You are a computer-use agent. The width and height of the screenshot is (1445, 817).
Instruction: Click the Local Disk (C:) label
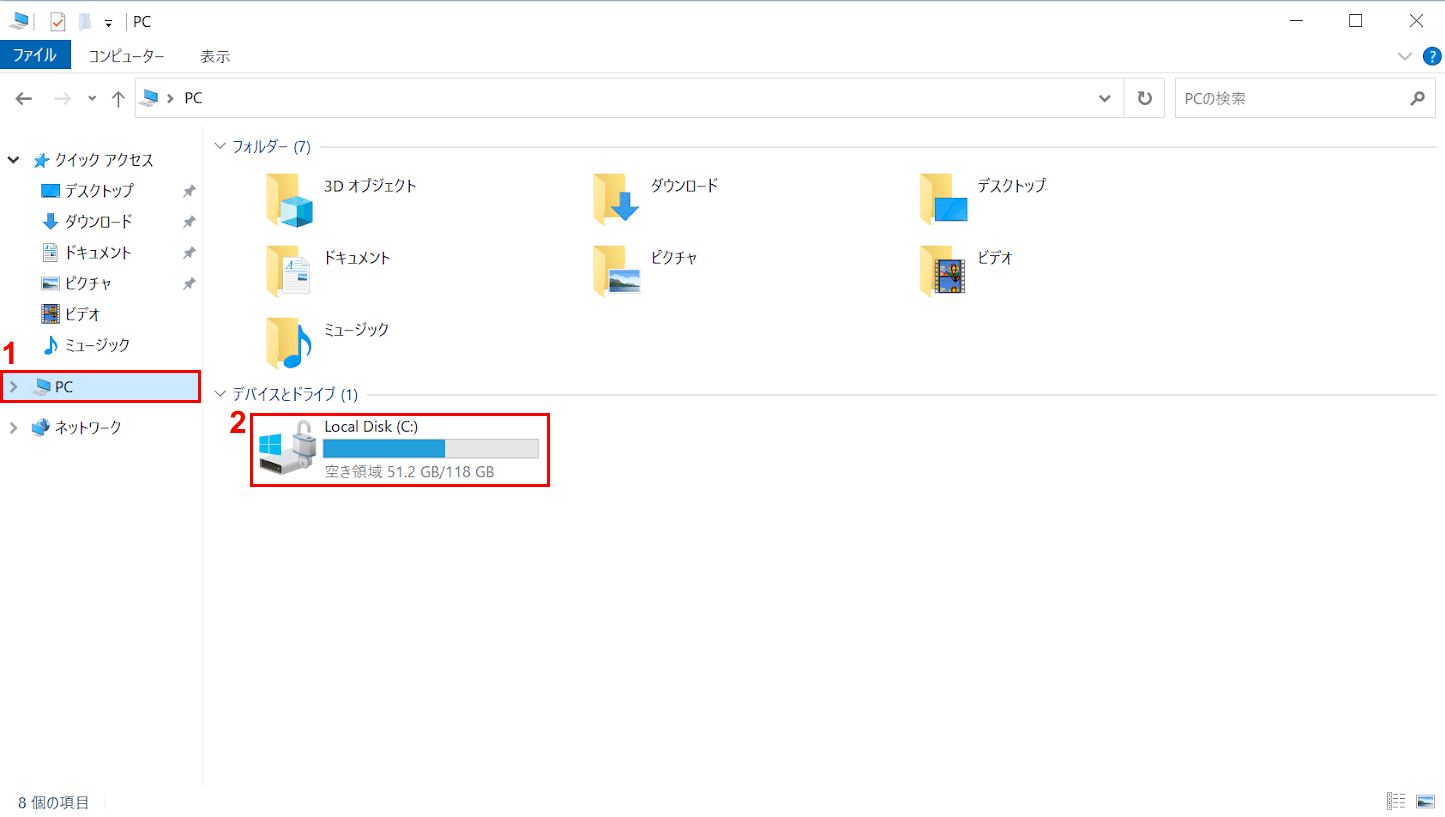371,426
